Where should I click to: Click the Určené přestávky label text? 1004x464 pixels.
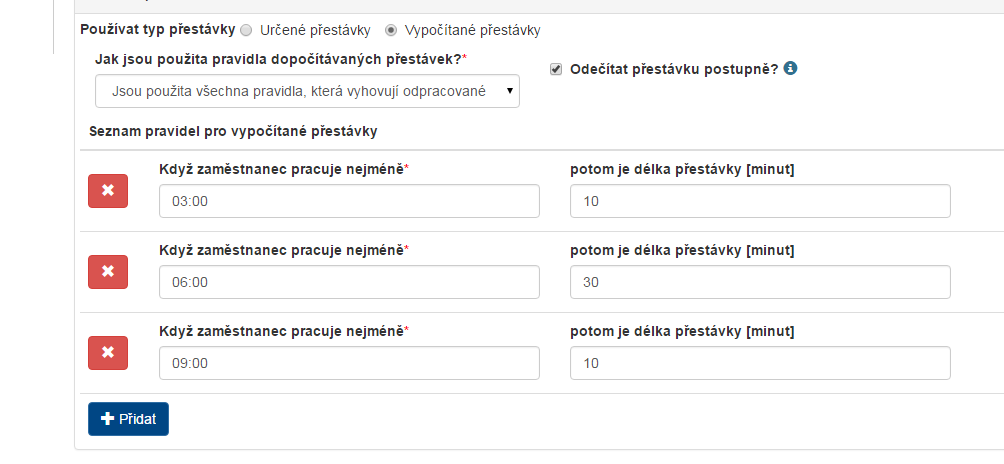316,31
